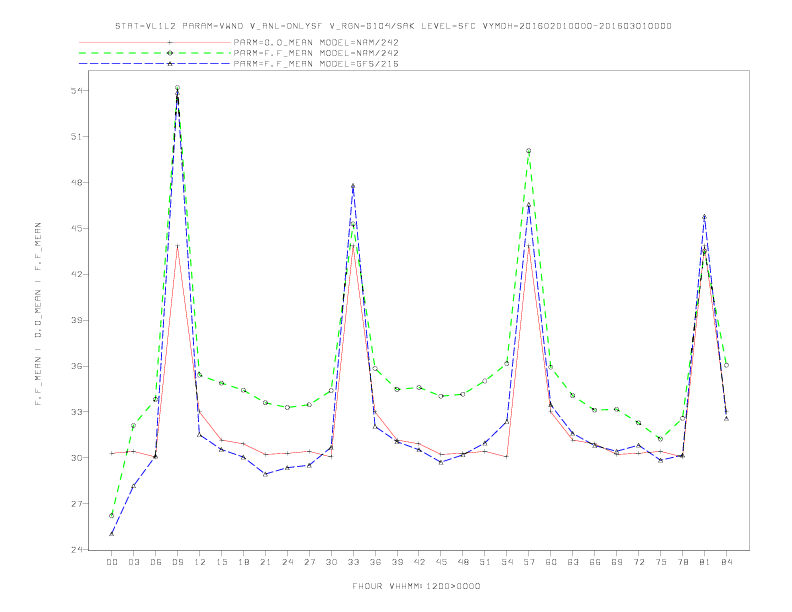Click x-axis tick label 66
The image size is (792, 612).
tap(595, 562)
